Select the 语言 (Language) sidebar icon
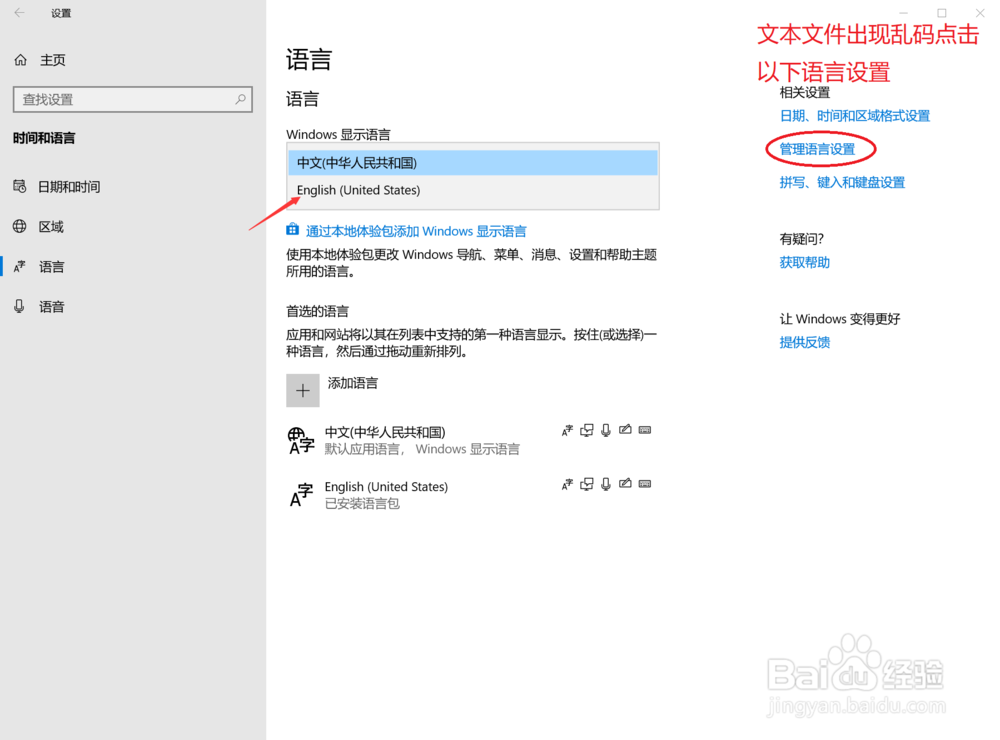This screenshot has height=740, width=1000. (22, 266)
